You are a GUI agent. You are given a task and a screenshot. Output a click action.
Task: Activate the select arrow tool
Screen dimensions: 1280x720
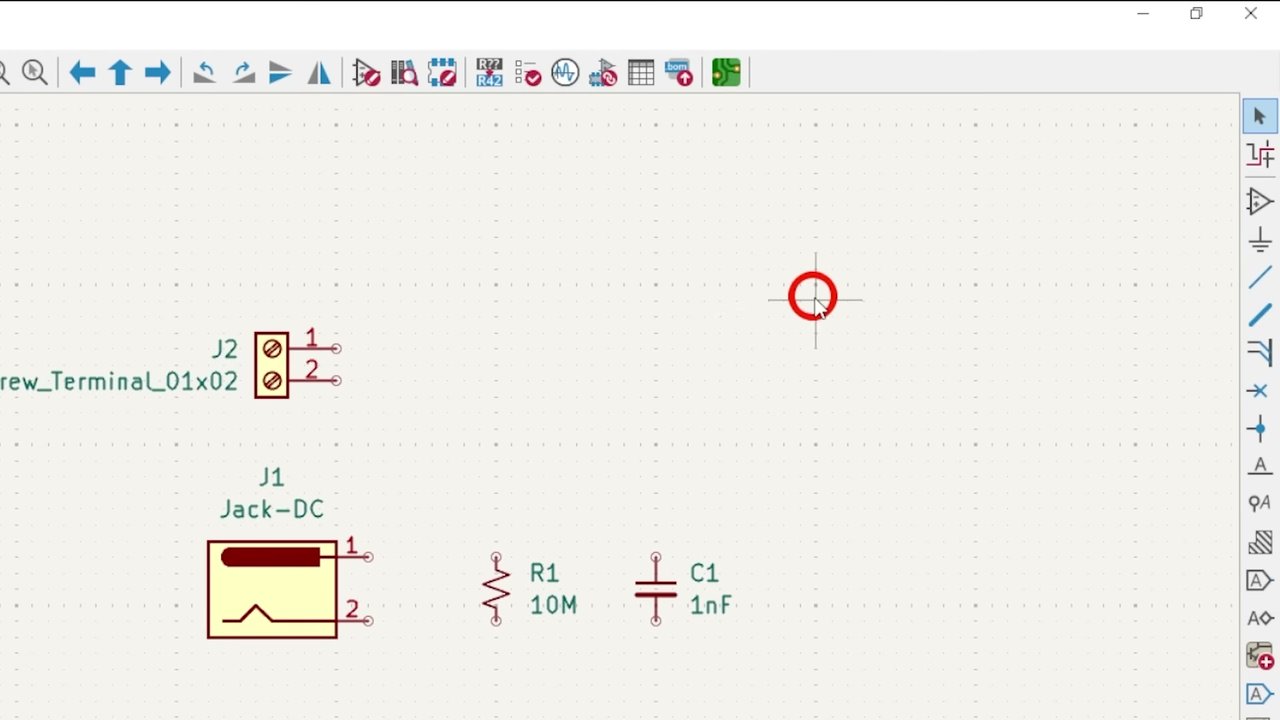click(1259, 116)
